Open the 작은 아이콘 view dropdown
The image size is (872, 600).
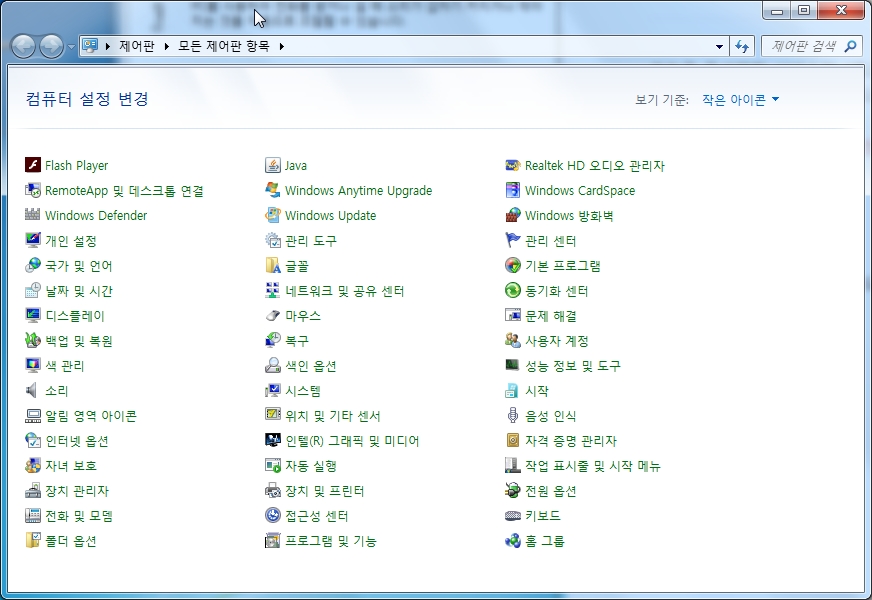point(740,100)
